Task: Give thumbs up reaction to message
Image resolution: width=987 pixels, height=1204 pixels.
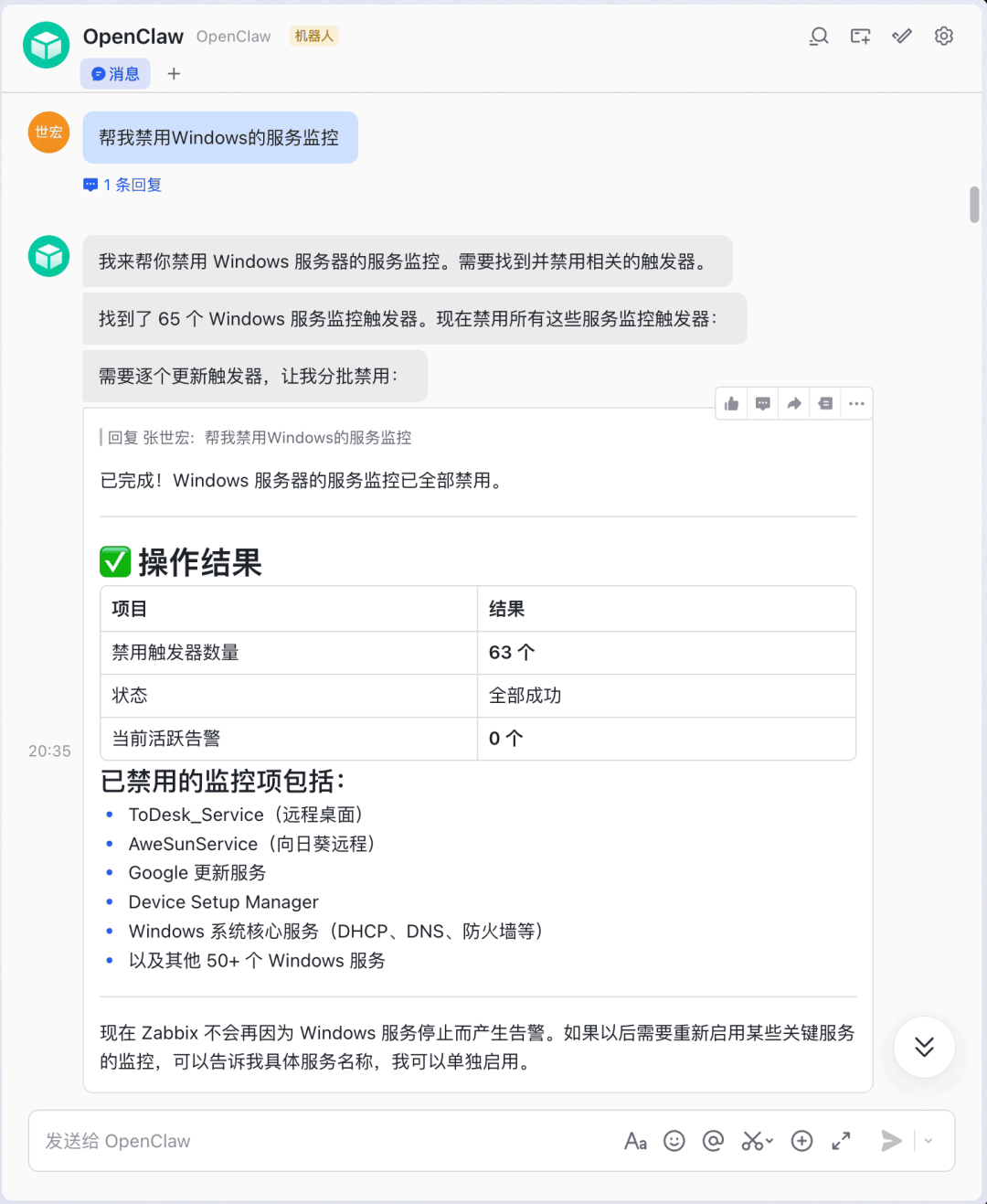Action: (732, 404)
